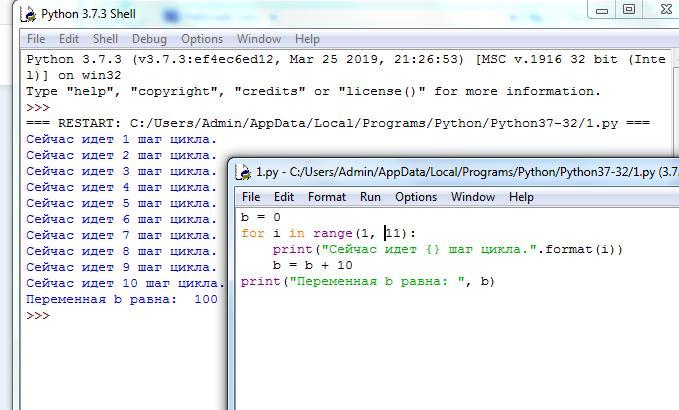Click the Python 3.7.3 version banner line
Image resolution: width=679 pixels, height=410 pixels.
point(346,59)
